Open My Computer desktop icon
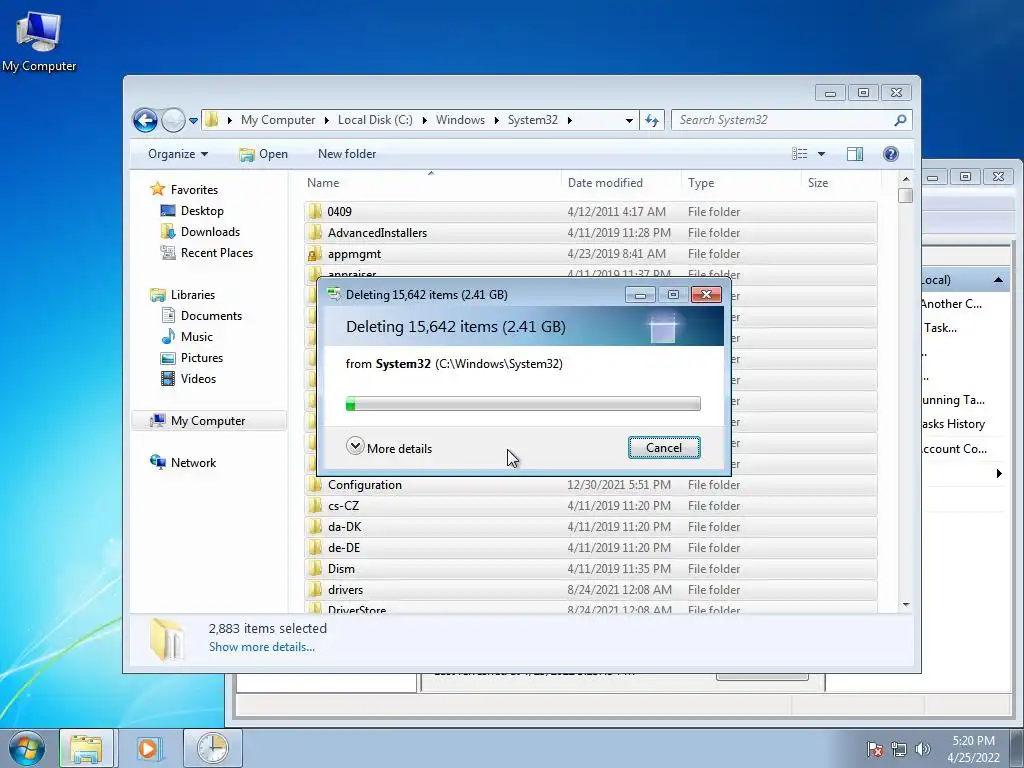Screen dimensions: 1024x768 39,40
